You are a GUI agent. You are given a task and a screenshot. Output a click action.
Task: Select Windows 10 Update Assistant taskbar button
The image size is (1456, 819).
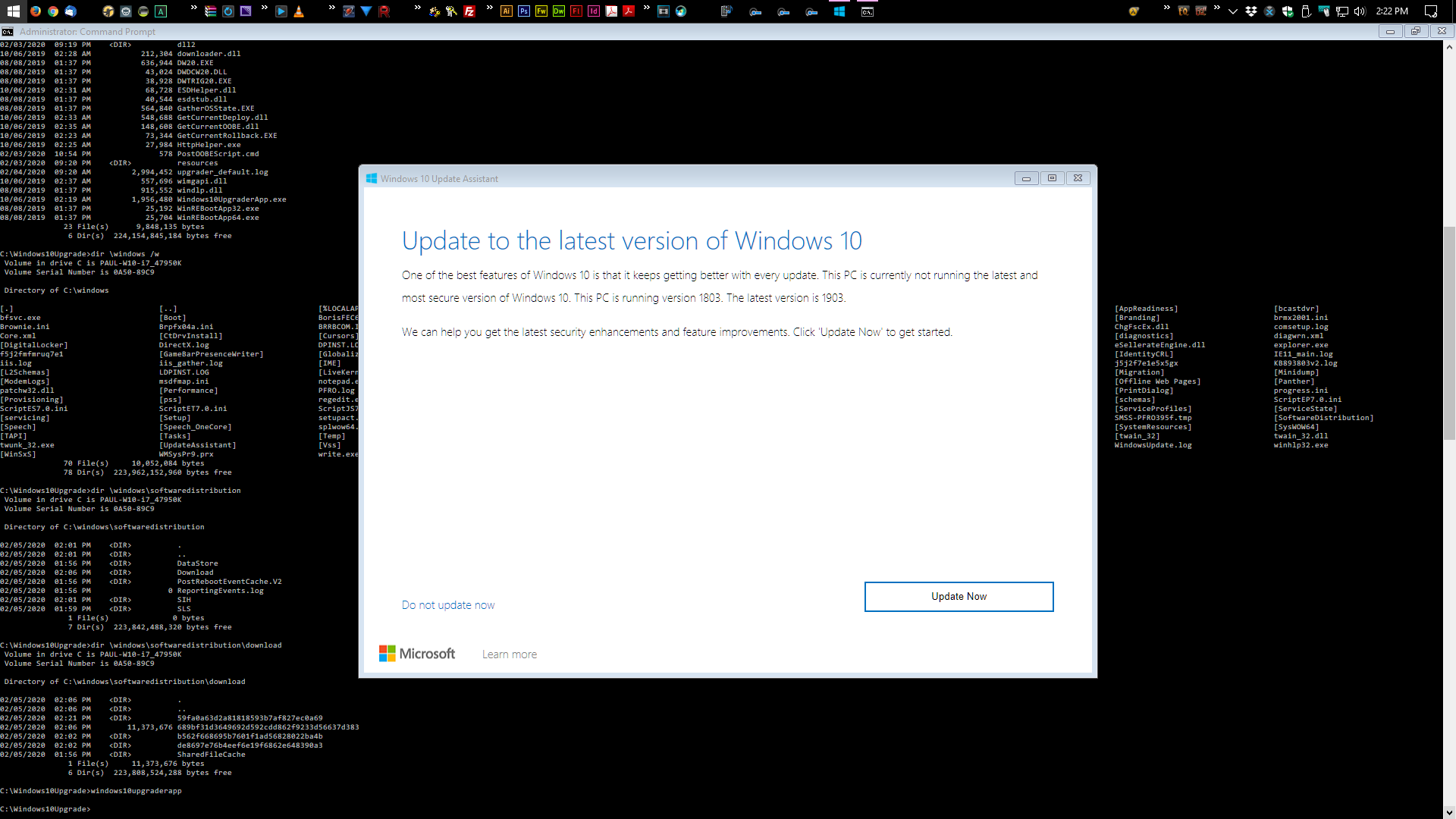(x=839, y=11)
